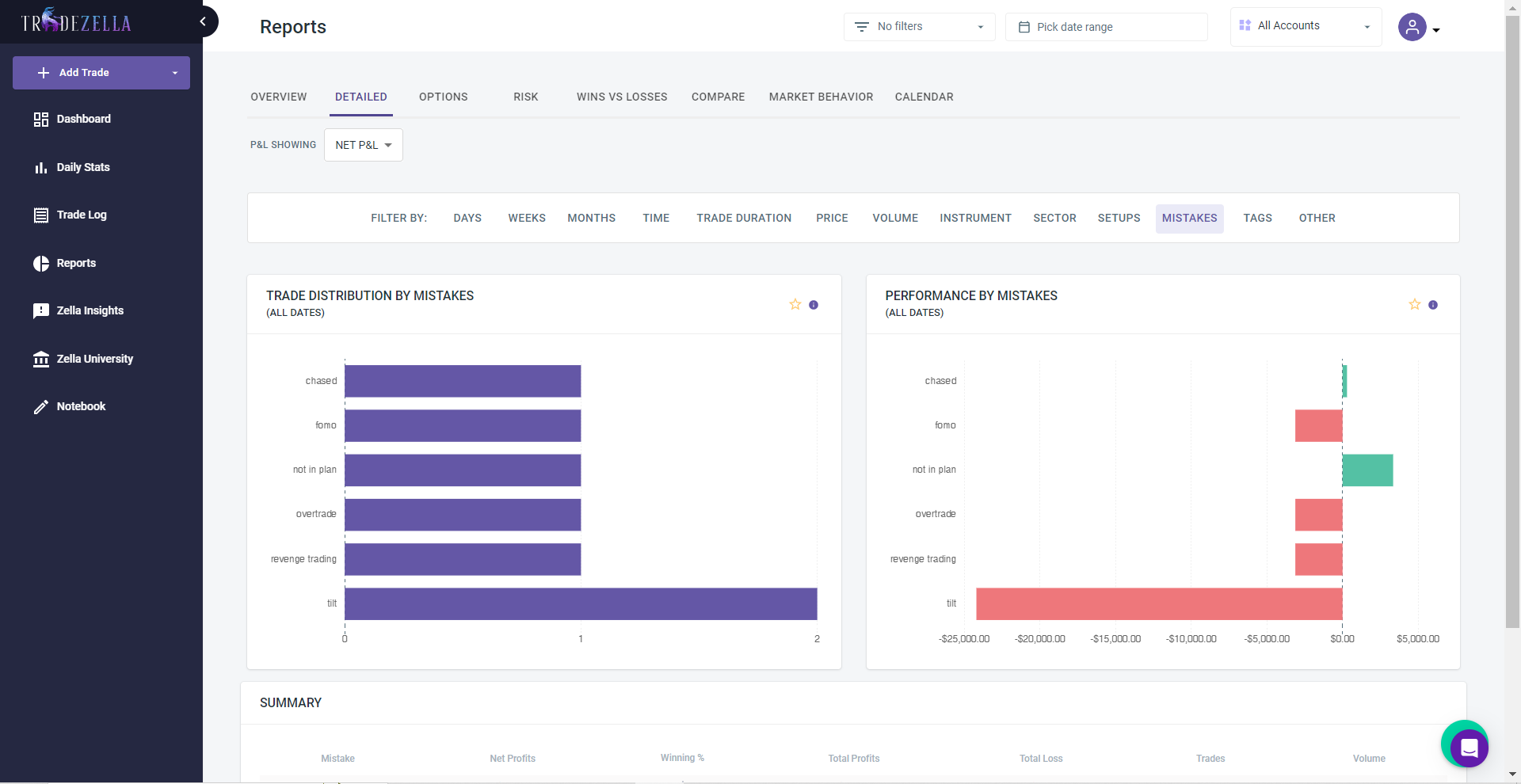Click the Zella Insights chat icon
Image resolution: width=1521 pixels, height=784 pixels.
pos(41,311)
